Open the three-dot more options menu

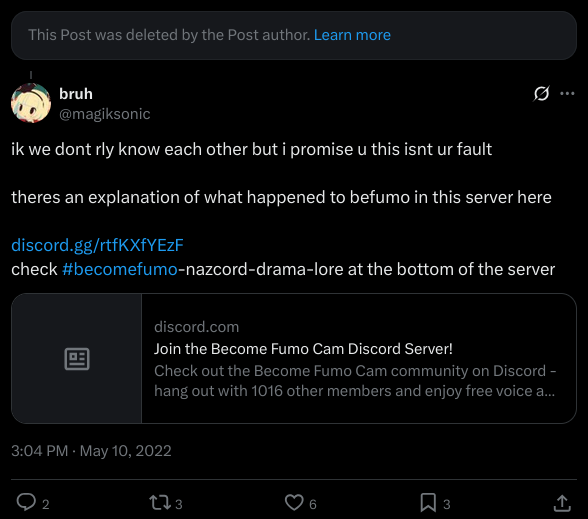[x=567, y=93]
